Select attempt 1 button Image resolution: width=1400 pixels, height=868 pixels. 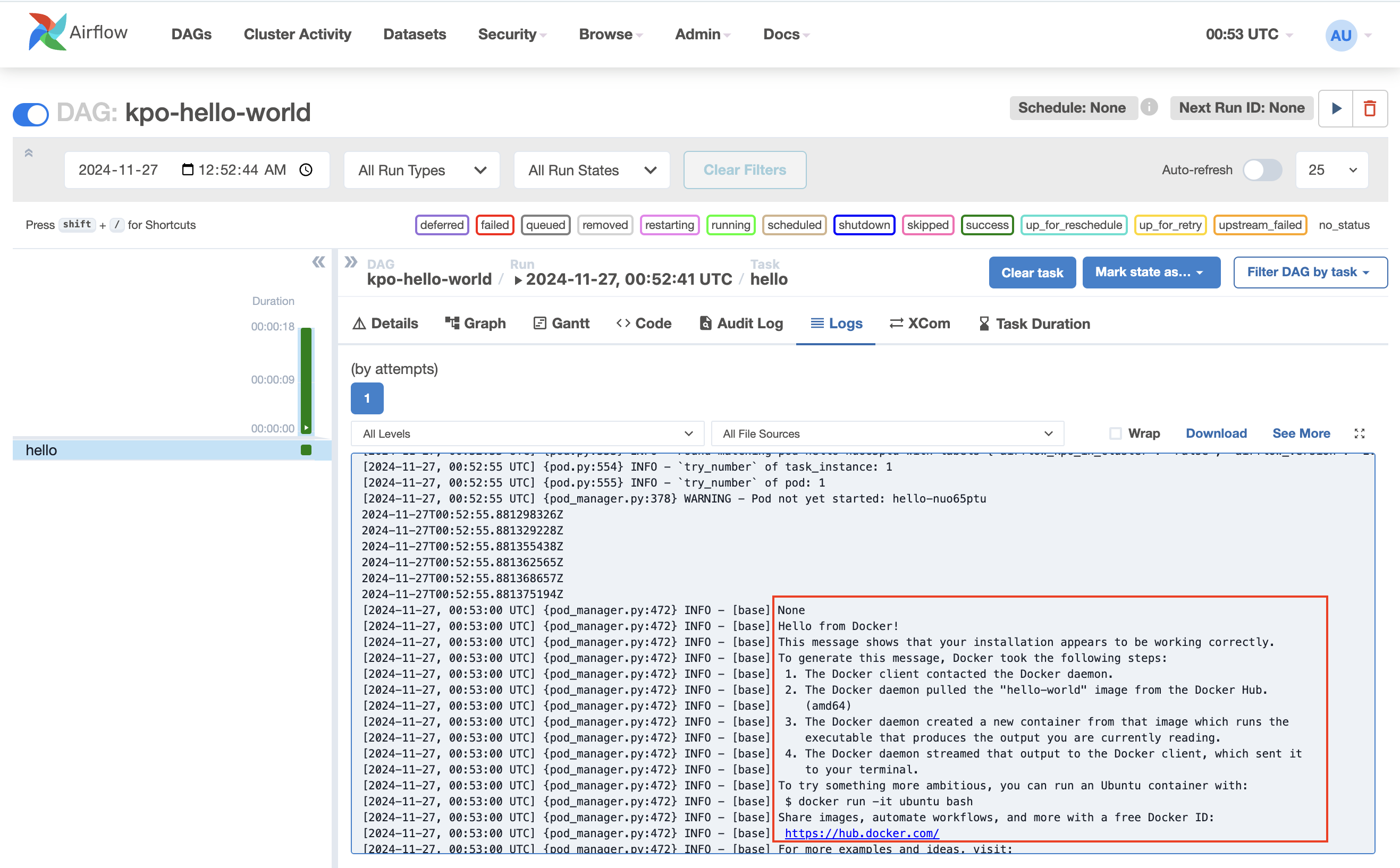367,398
